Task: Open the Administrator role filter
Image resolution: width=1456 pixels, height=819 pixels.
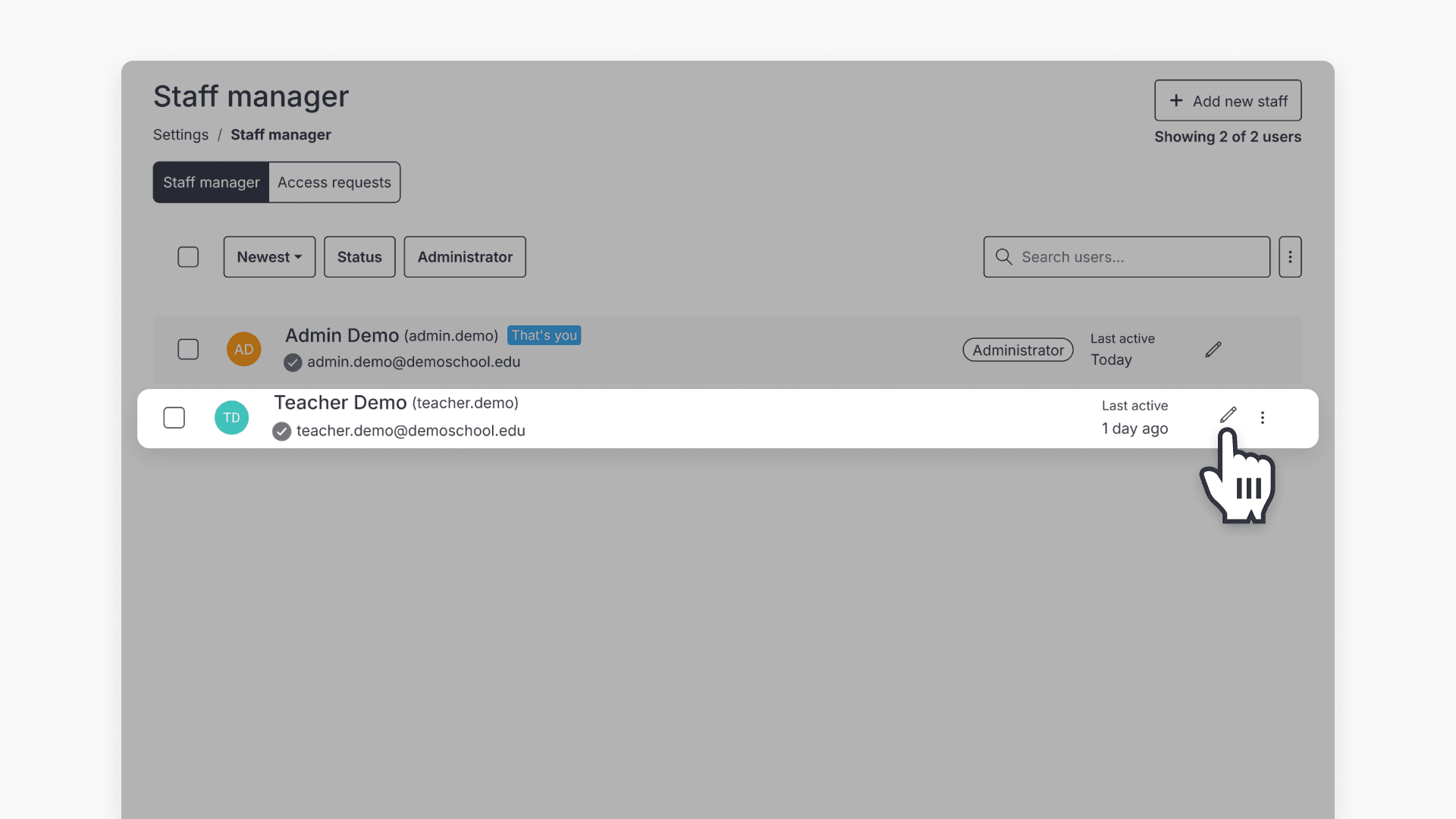Action: click(x=464, y=256)
